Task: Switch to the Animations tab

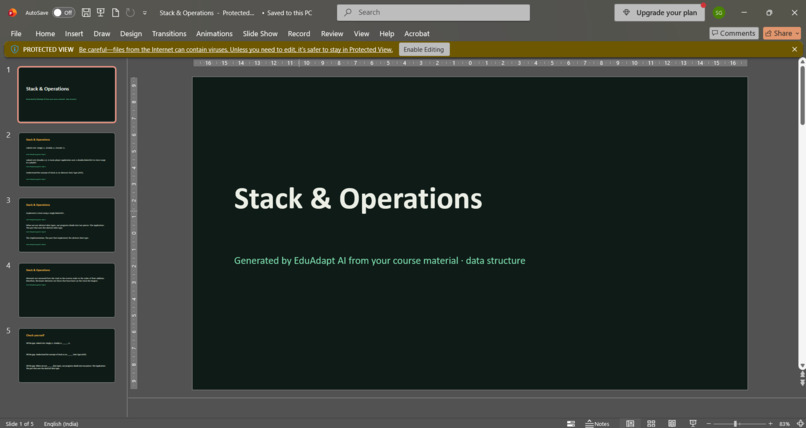Action: coord(214,33)
